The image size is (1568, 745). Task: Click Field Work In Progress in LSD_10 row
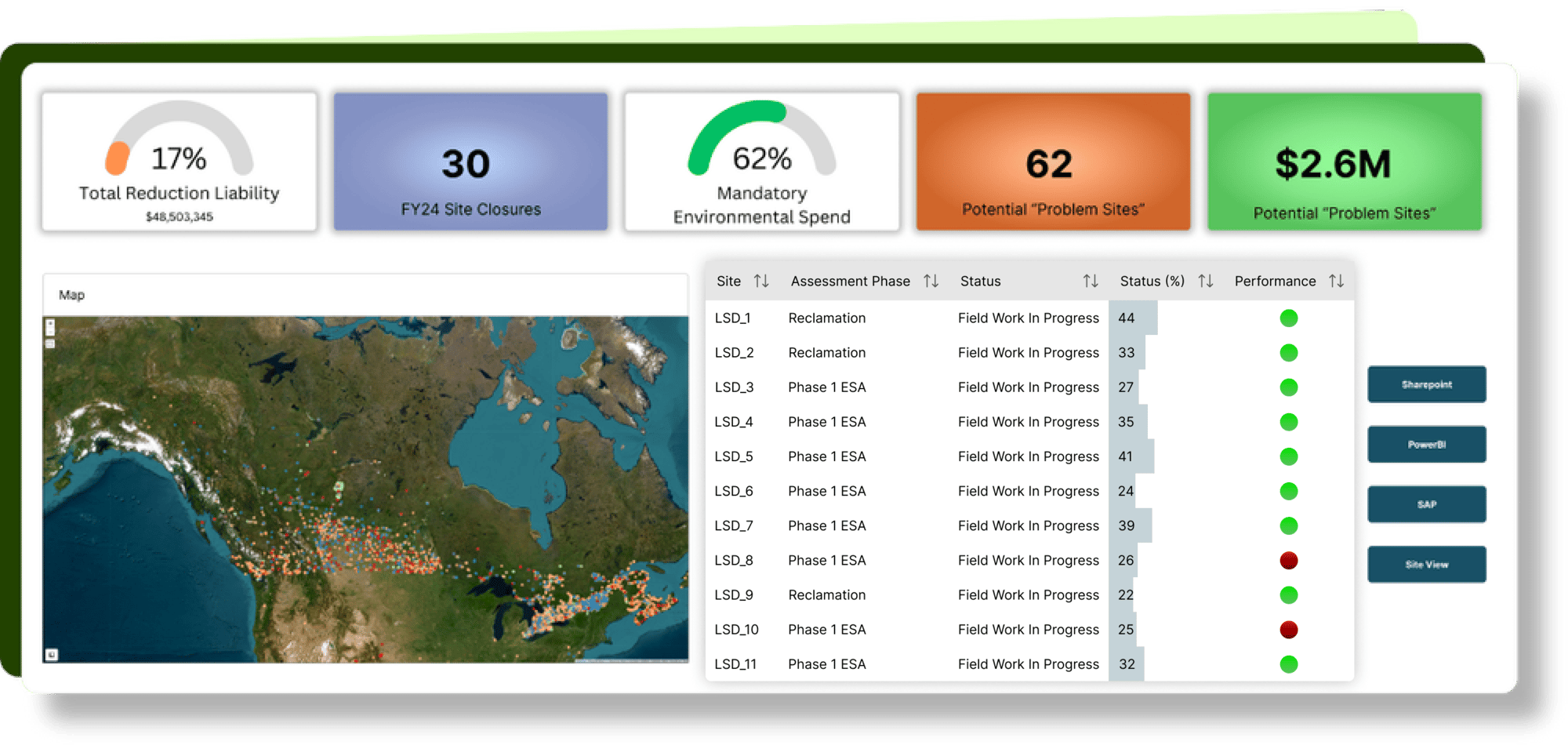pos(1029,630)
